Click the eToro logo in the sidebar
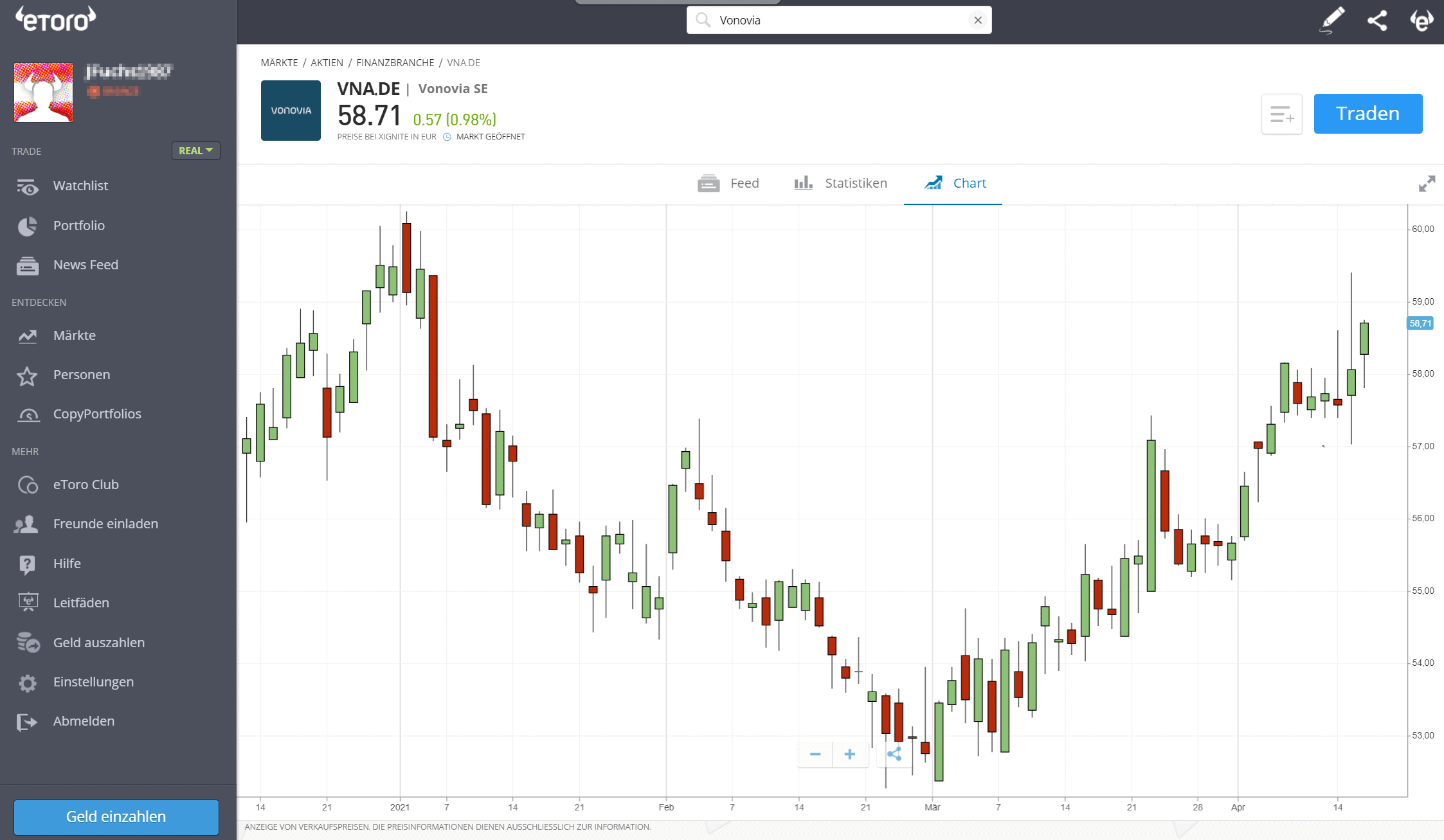This screenshot has height=840, width=1444. [x=56, y=19]
